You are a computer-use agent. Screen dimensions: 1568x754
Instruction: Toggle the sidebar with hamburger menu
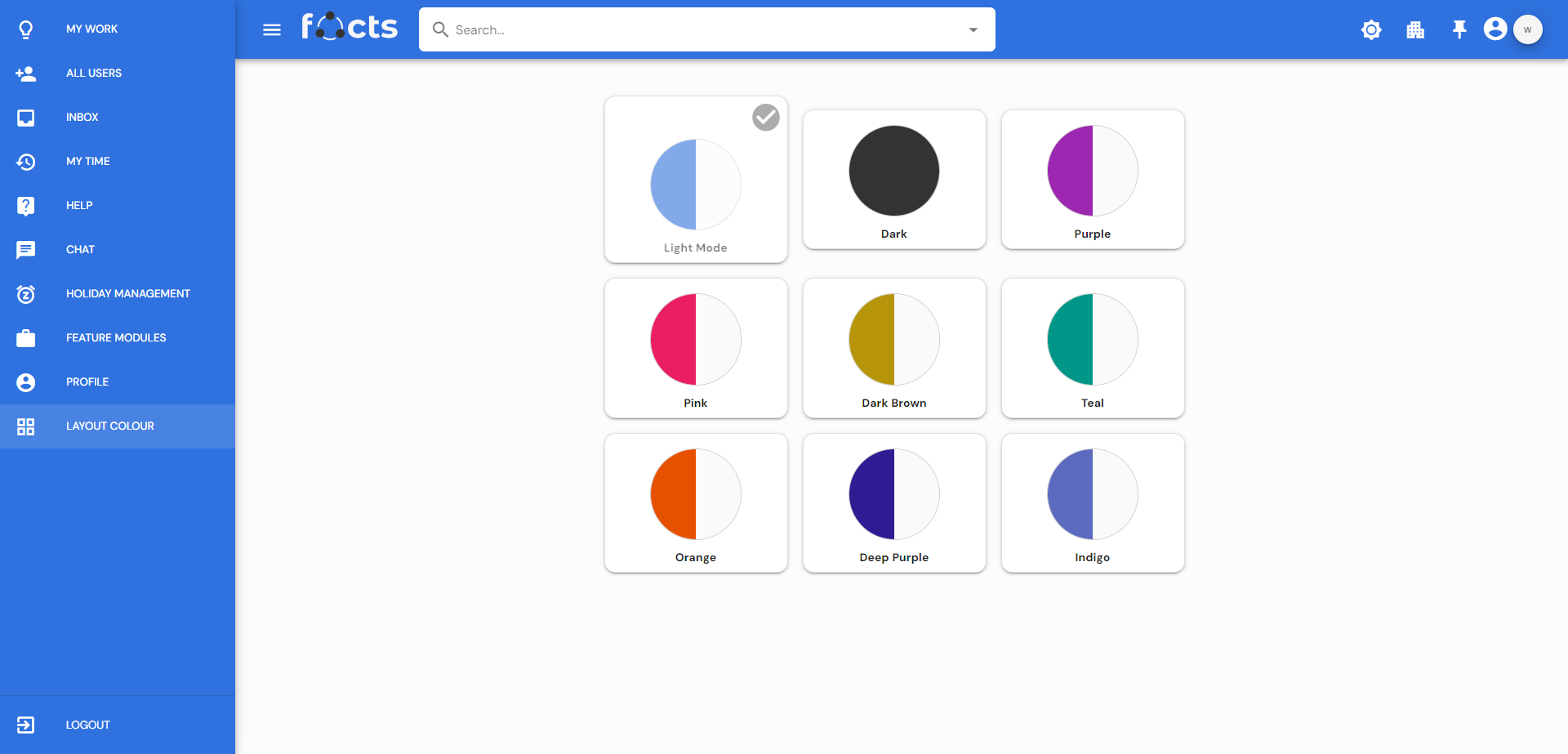point(272,30)
